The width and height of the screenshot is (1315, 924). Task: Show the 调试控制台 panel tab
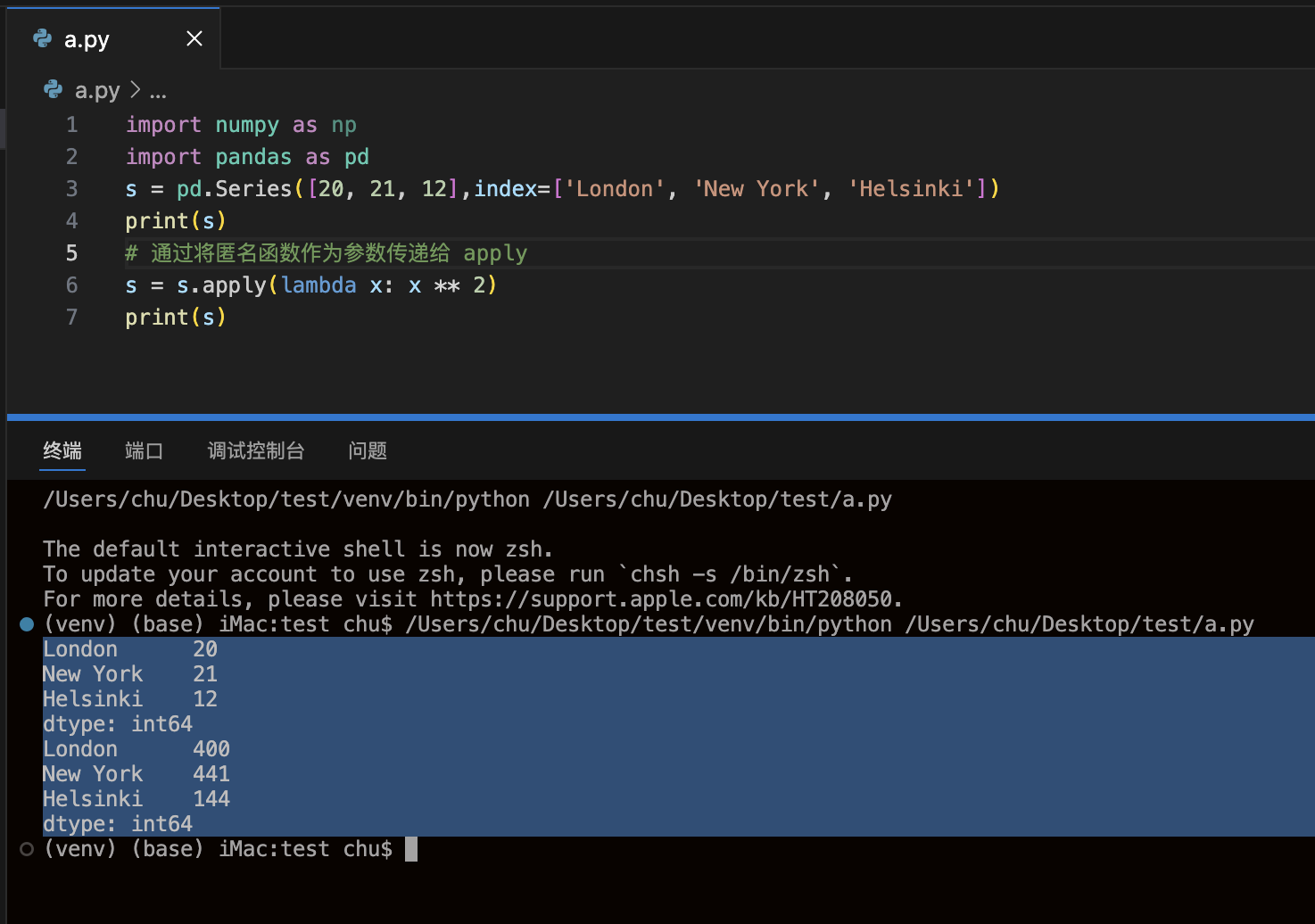[x=255, y=450]
